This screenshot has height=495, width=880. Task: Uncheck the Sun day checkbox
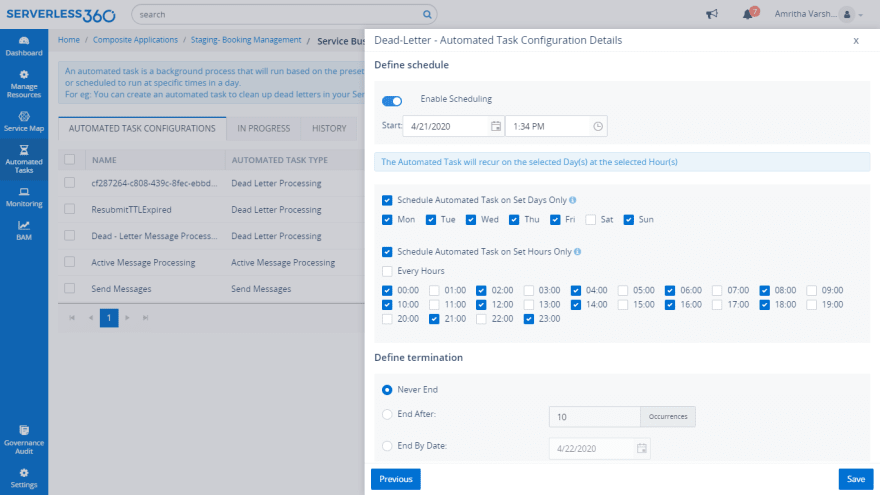pyautogui.click(x=629, y=219)
